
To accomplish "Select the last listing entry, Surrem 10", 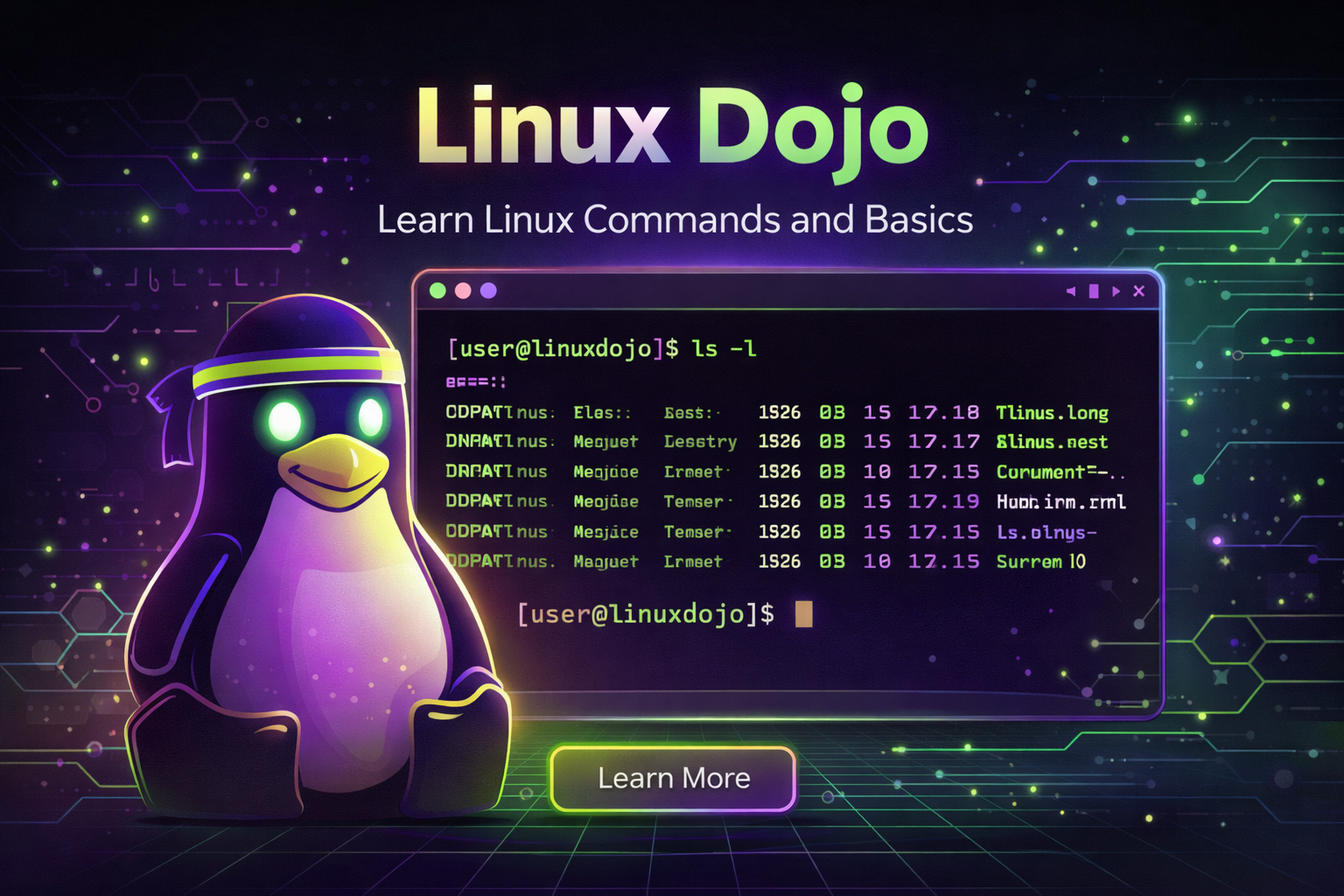I will [1040, 562].
